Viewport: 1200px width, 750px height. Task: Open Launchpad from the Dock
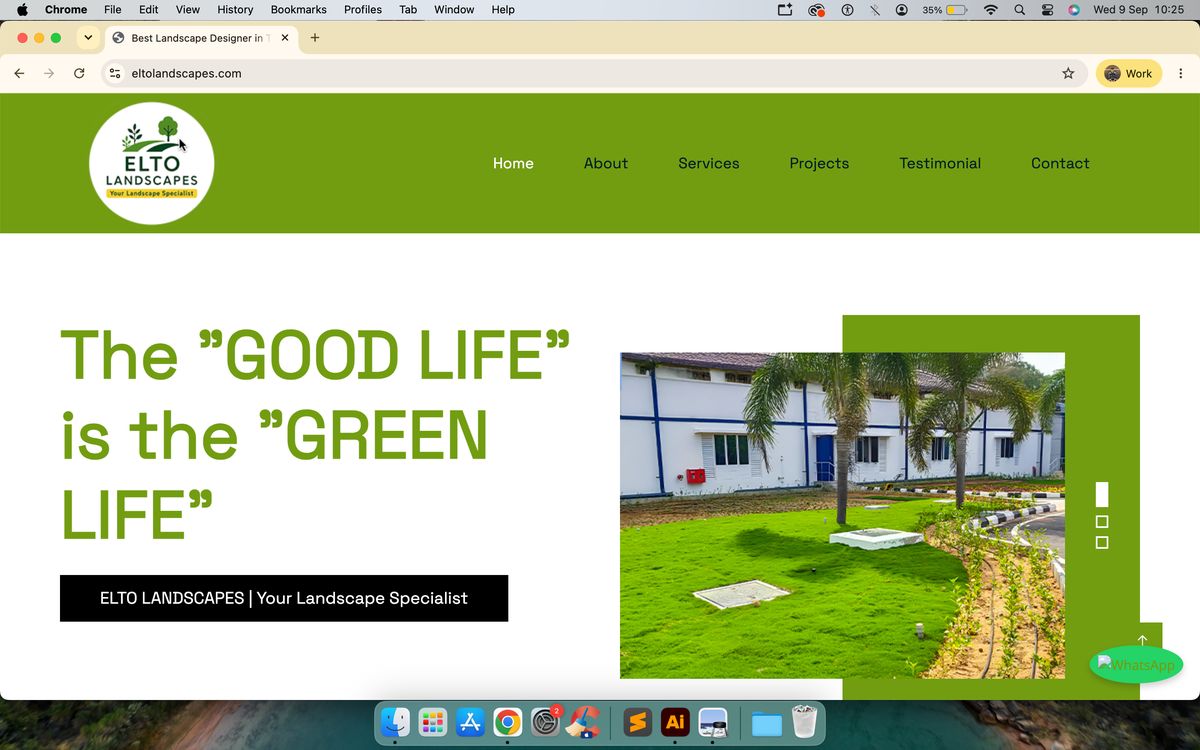(x=433, y=722)
